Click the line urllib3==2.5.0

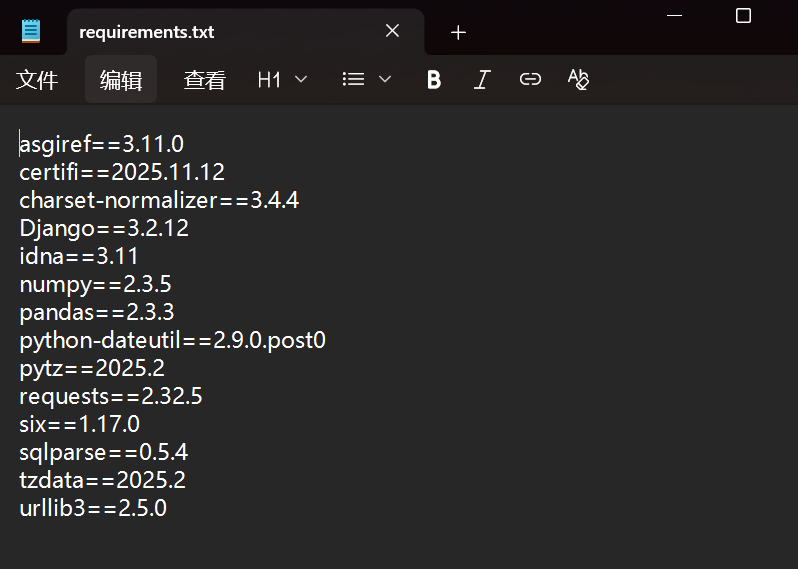(x=93, y=508)
